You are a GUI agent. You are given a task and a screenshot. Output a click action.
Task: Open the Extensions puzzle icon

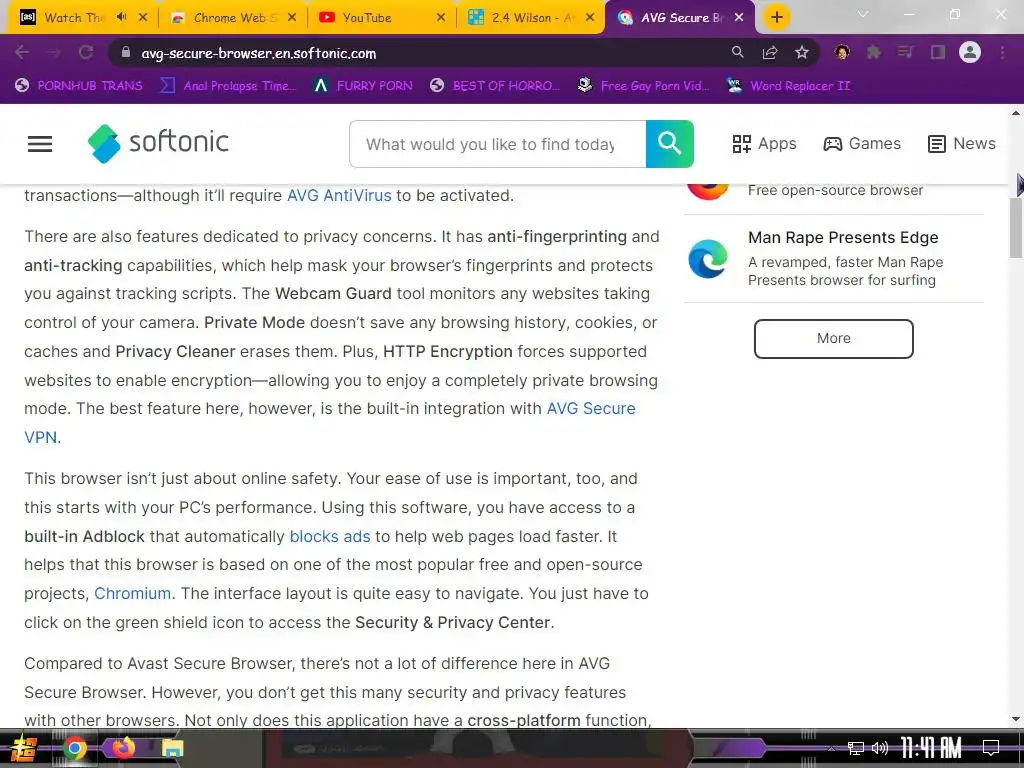(874, 52)
